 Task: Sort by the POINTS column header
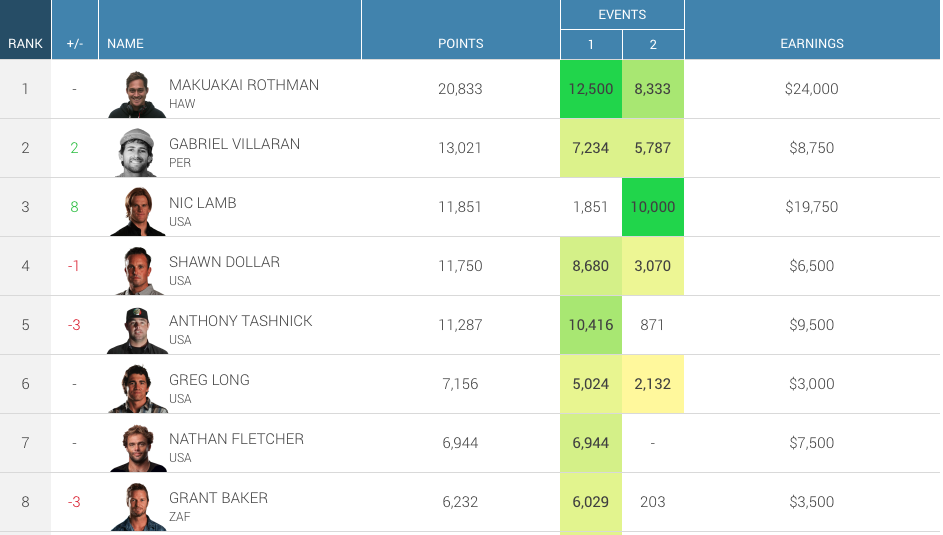click(460, 43)
